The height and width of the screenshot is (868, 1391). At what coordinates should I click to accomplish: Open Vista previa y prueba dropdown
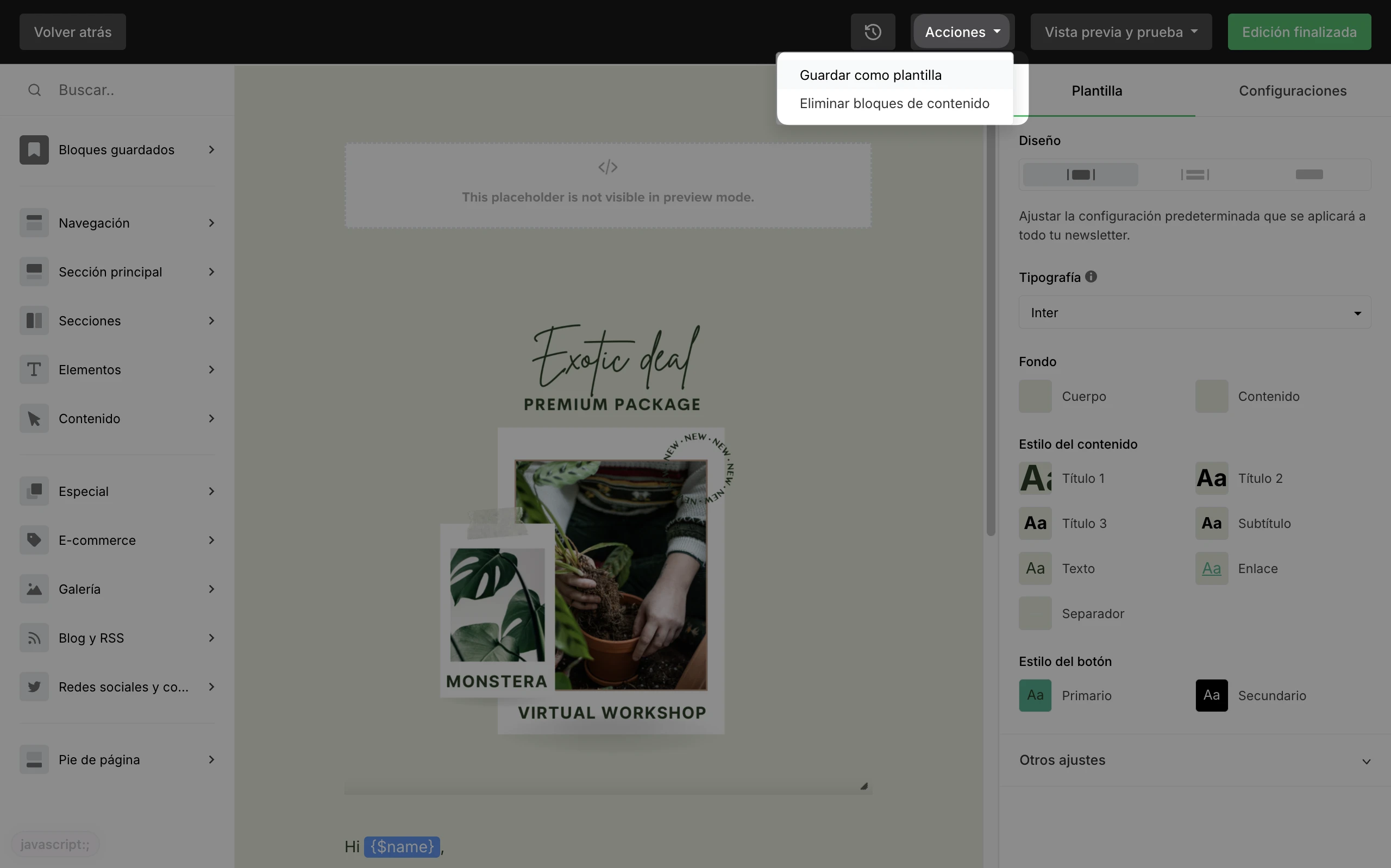(1120, 32)
